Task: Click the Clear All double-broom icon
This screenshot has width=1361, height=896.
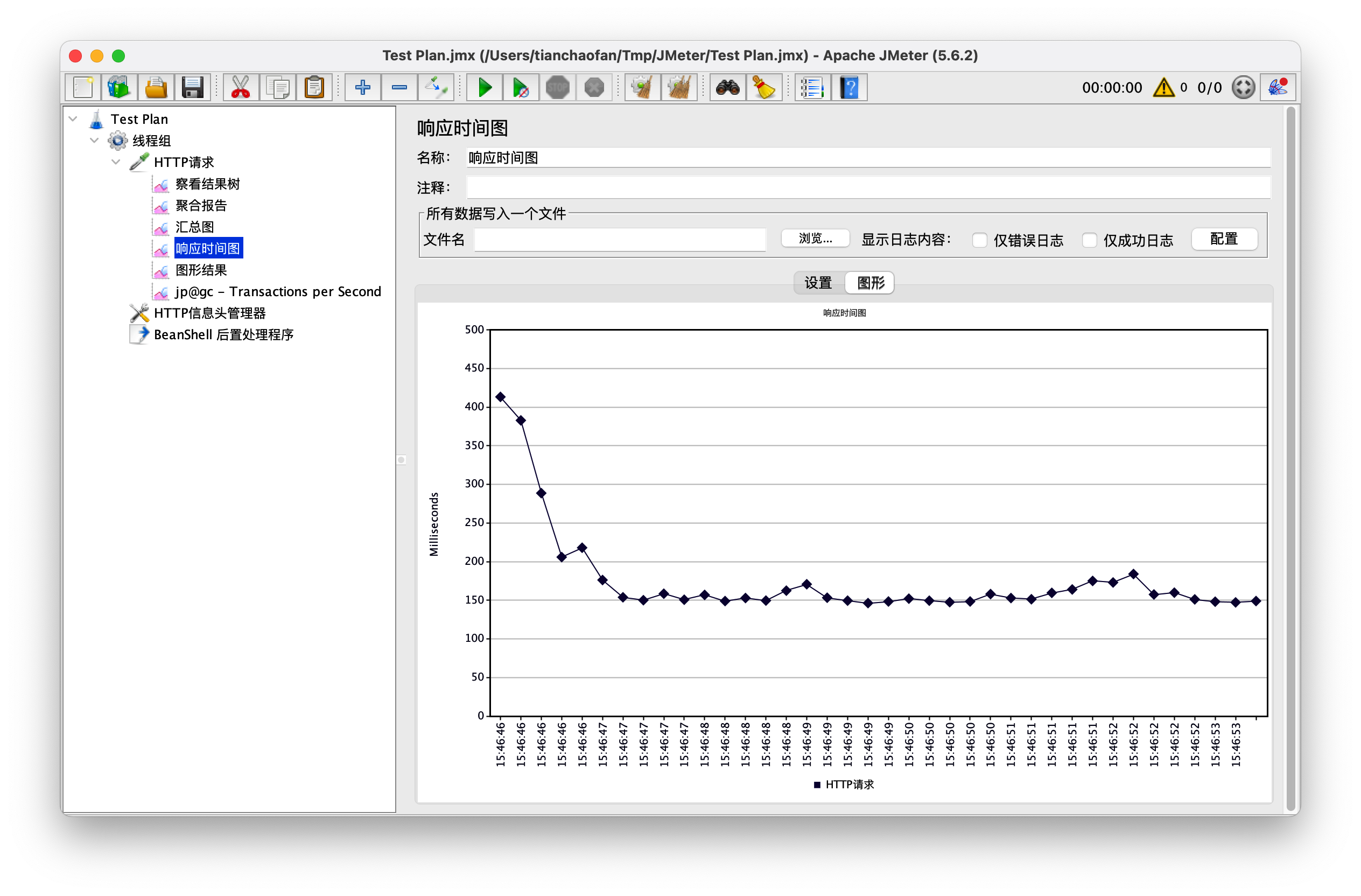Action: [x=679, y=88]
